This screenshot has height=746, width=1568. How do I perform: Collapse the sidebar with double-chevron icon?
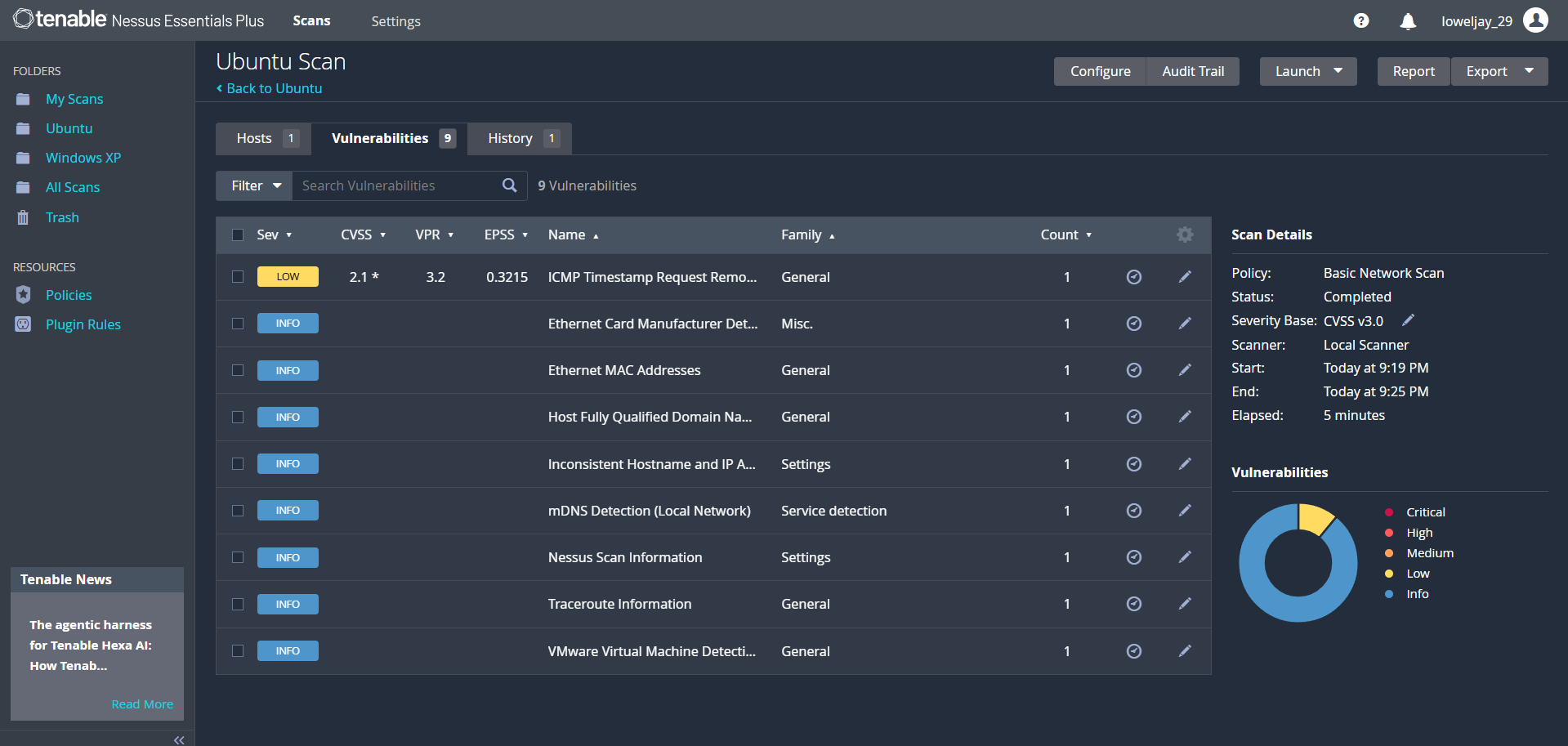click(x=179, y=739)
